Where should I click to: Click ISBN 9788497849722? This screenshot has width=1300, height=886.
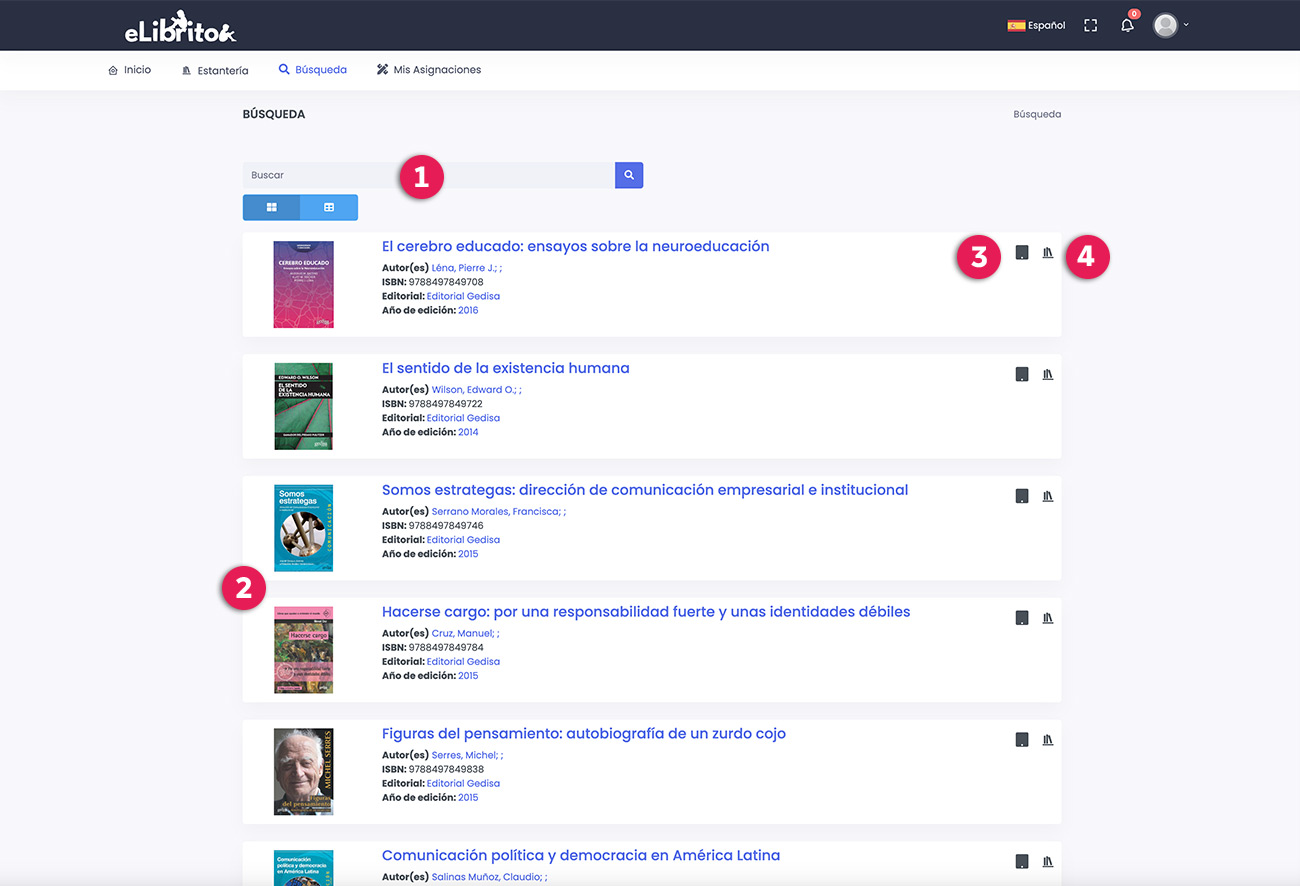click(x=446, y=404)
